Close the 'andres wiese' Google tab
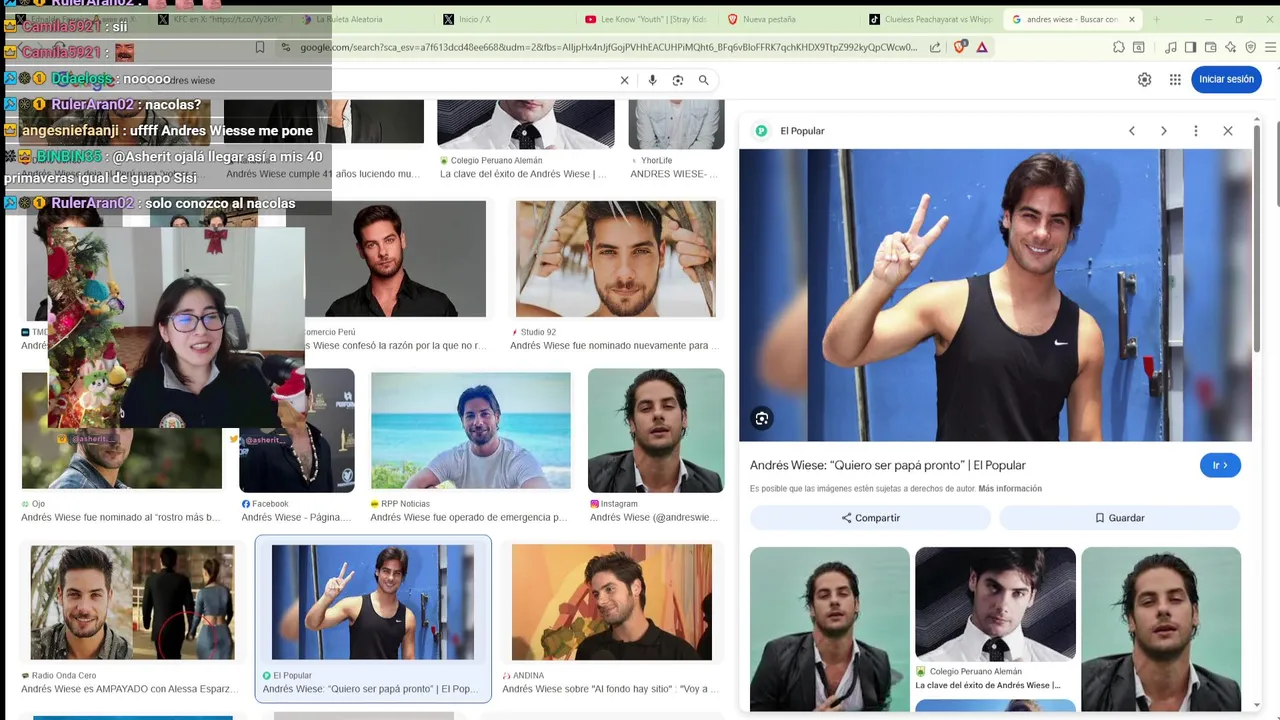The image size is (1280, 720). 1132,19
